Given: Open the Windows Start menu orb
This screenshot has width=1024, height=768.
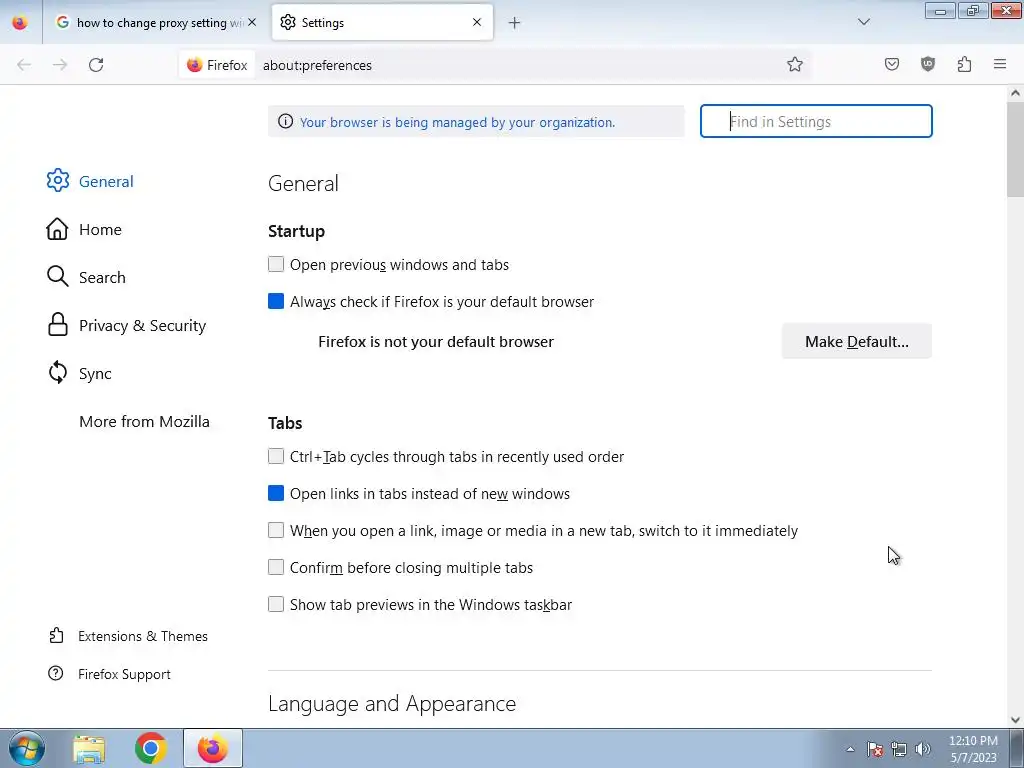Looking at the screenshot, I should 27,748.
